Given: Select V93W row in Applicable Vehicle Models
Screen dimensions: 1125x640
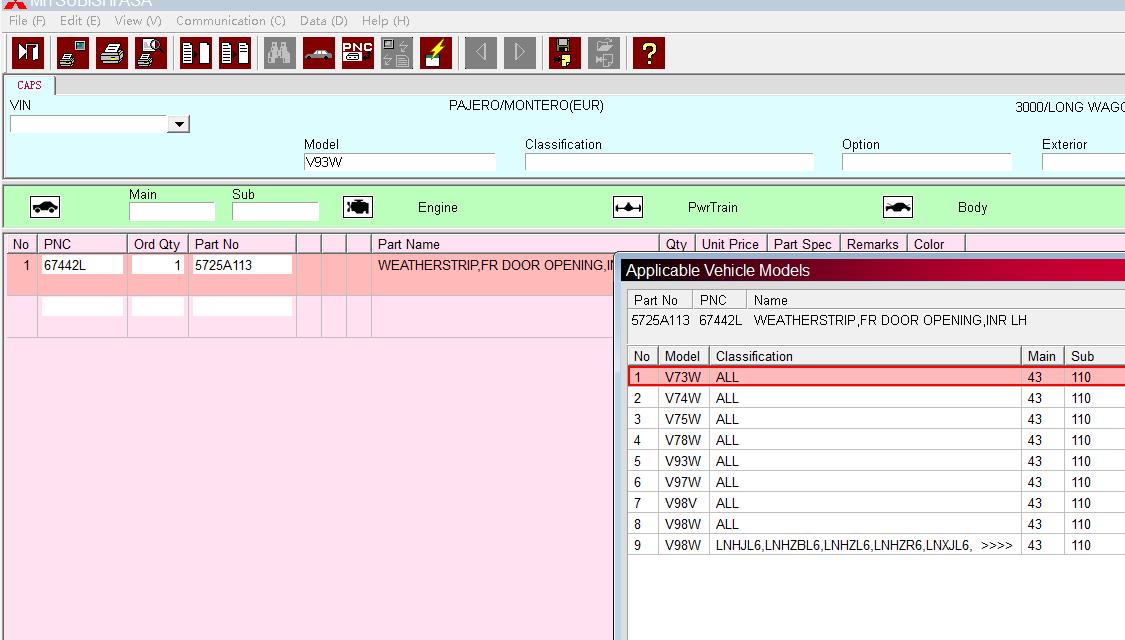Looking at the screenshot, I should pyautogui.click(x=876, y=461).
